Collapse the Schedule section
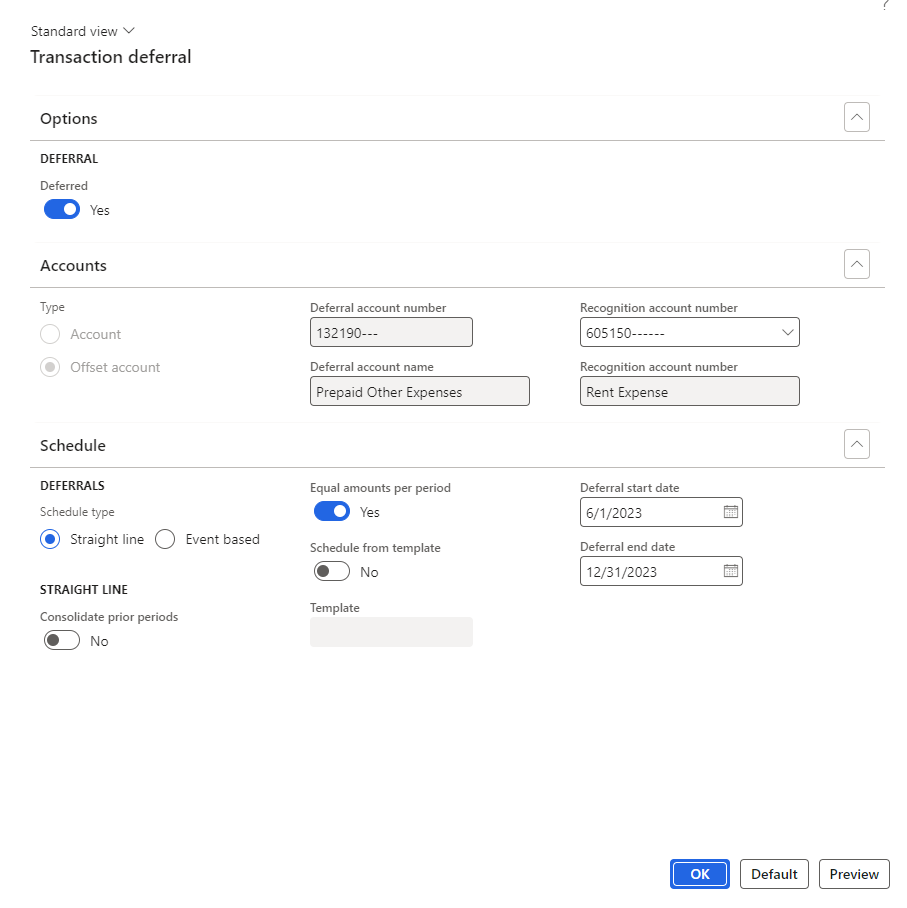The width and height of the screenshot is (907, 908). click(x=856, y=445)
